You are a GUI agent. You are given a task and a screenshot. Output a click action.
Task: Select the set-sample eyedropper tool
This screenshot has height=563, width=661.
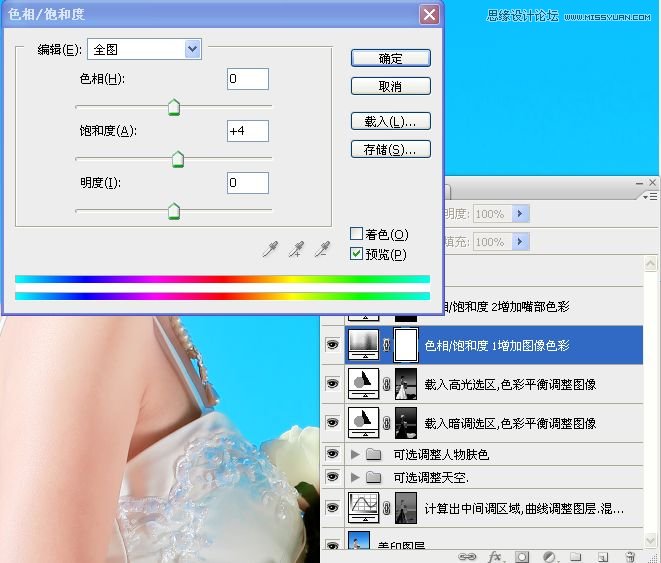(270, 249)
